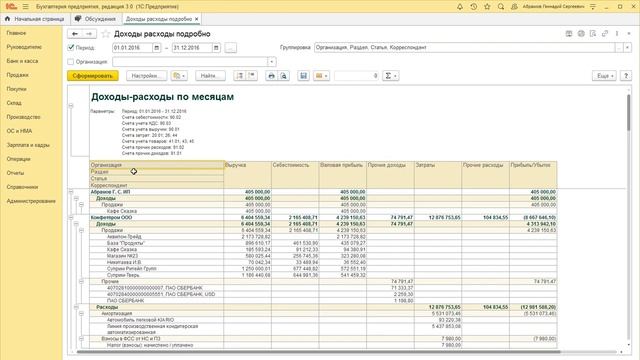Click Группировка ellipsis button
The image size is (640, 360).
(619, 48)
